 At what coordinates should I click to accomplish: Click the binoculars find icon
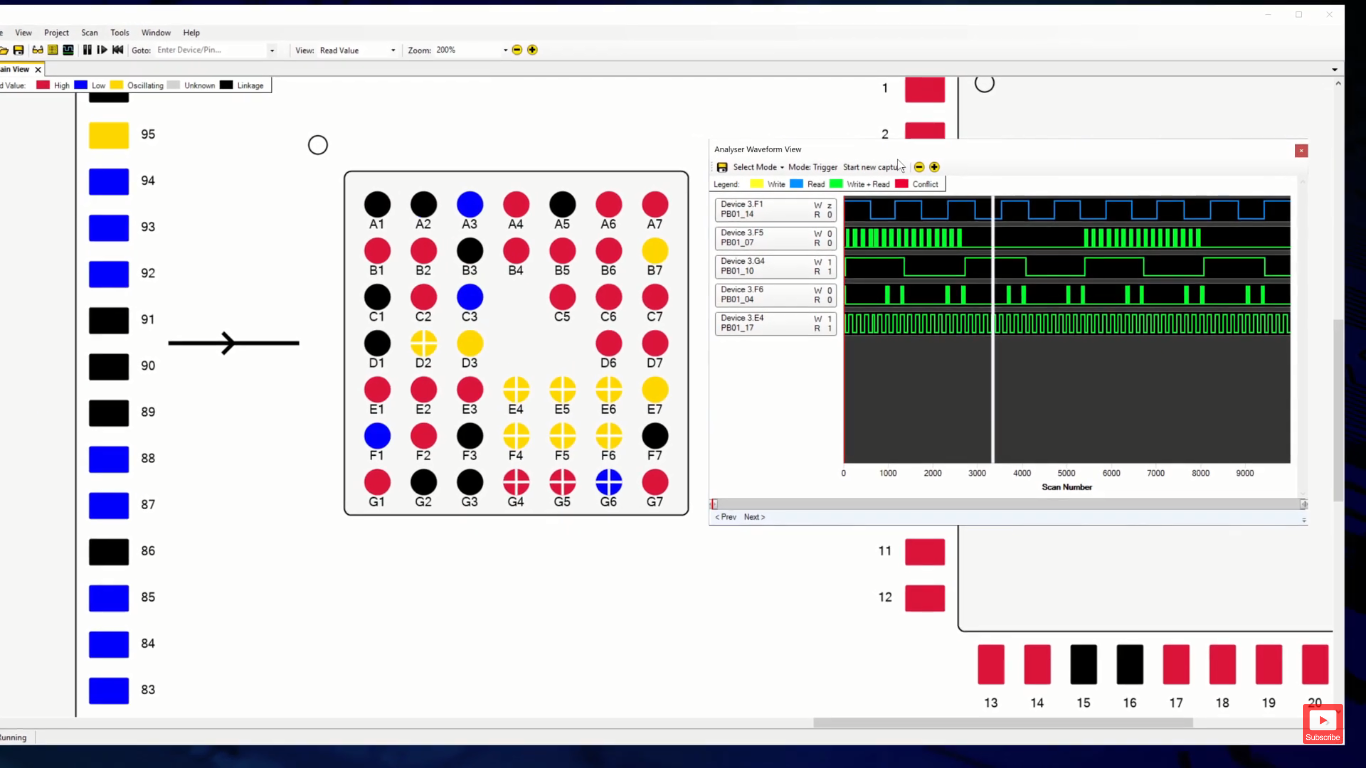click(38, 50)
